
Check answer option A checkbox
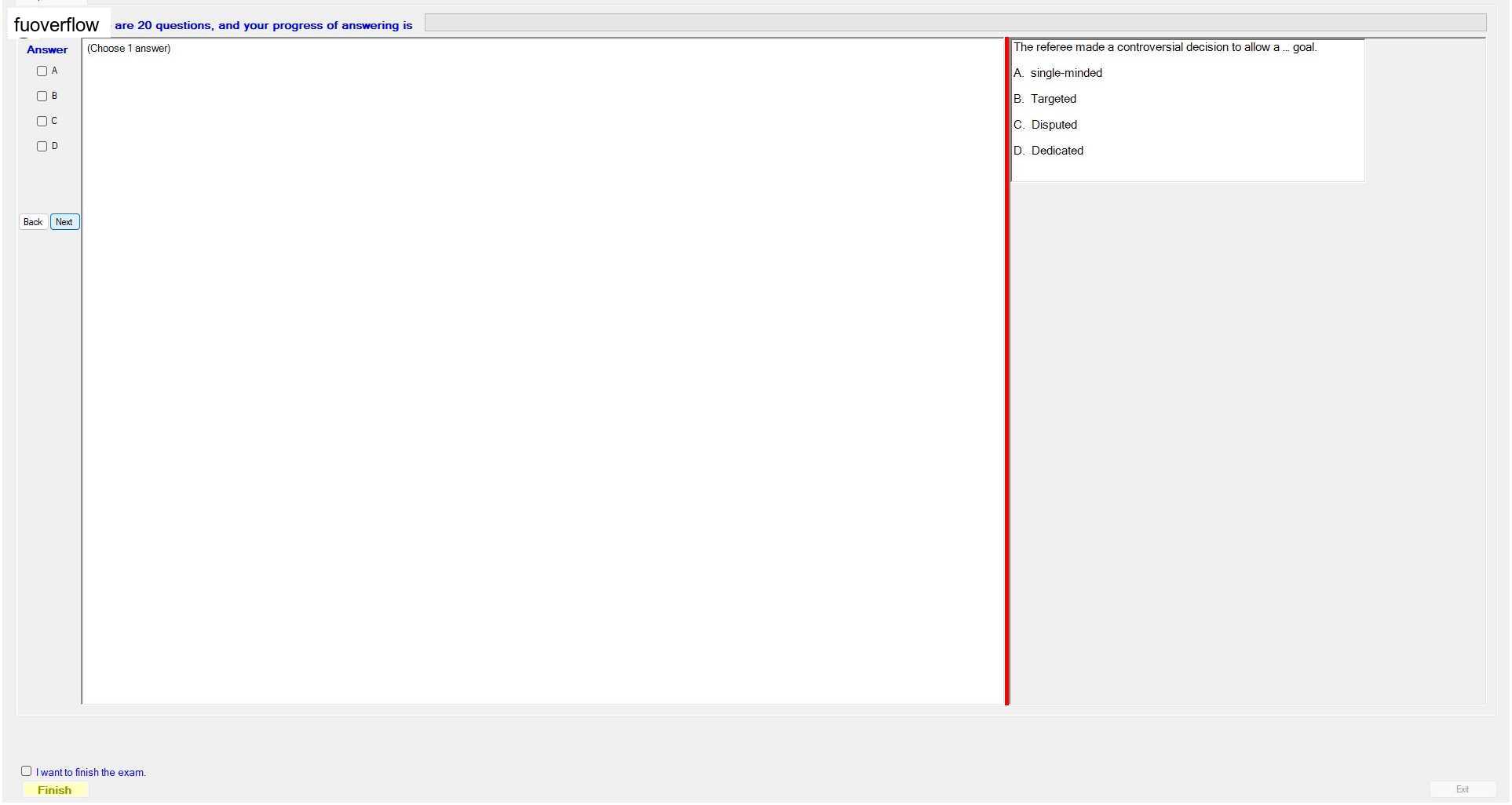[42, 71]
